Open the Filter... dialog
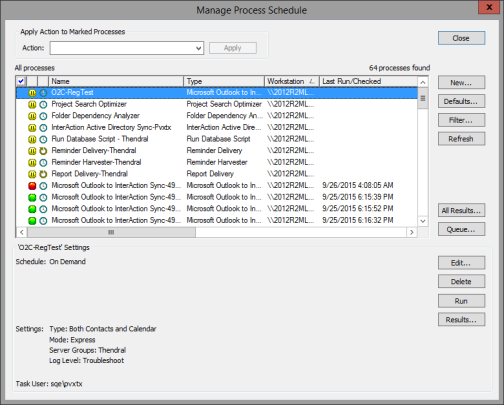 461,120
